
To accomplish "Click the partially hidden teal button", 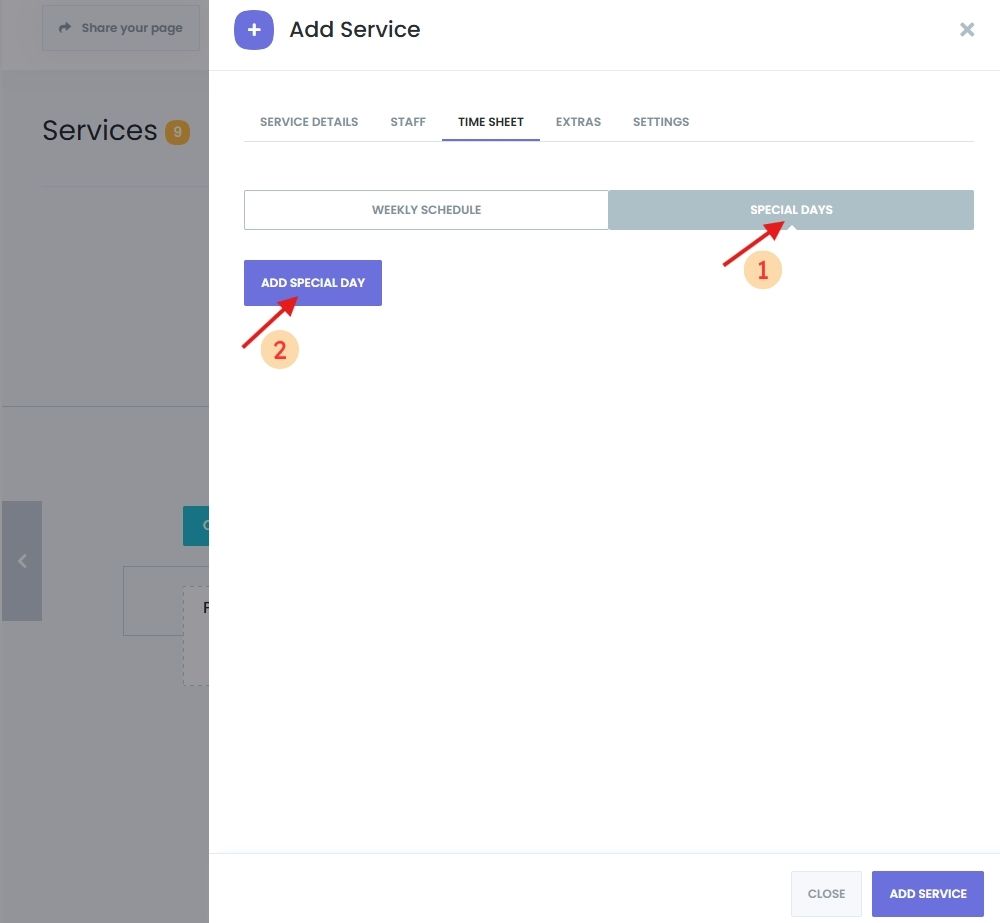I will tap(196, 525).
